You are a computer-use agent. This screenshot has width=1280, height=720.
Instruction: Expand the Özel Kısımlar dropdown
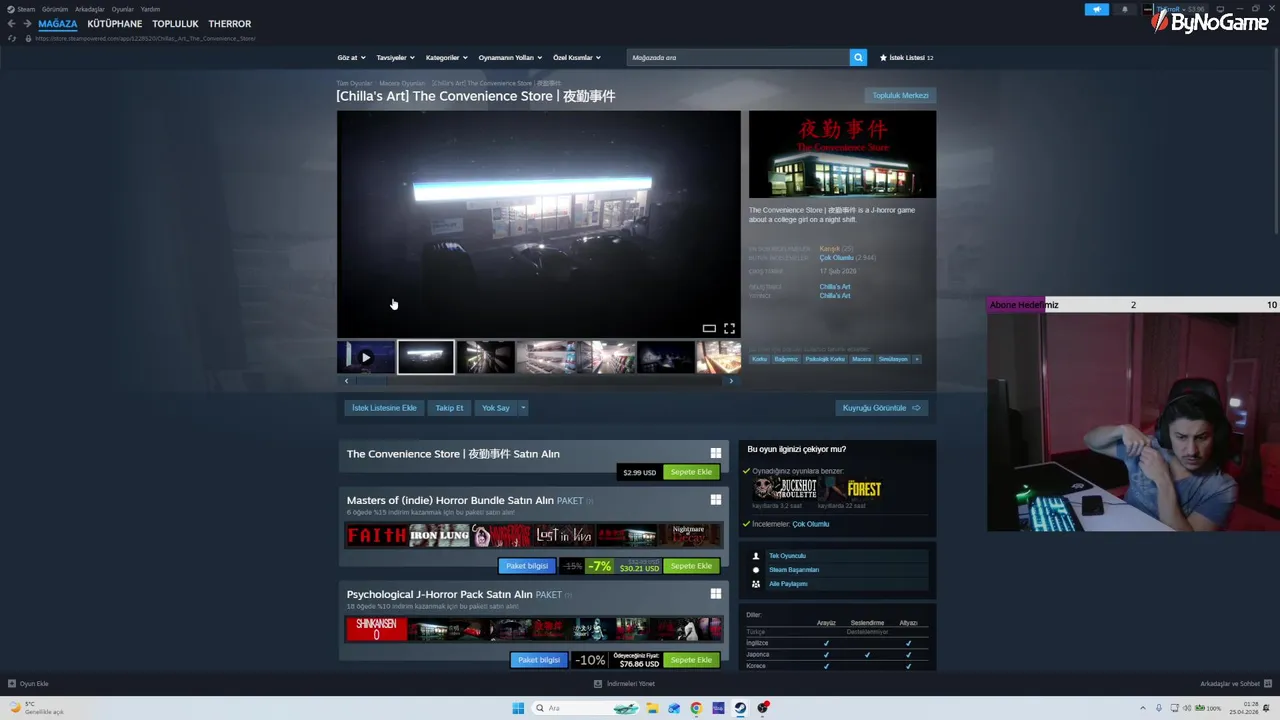pyautogui.click(x=577, y=58)
